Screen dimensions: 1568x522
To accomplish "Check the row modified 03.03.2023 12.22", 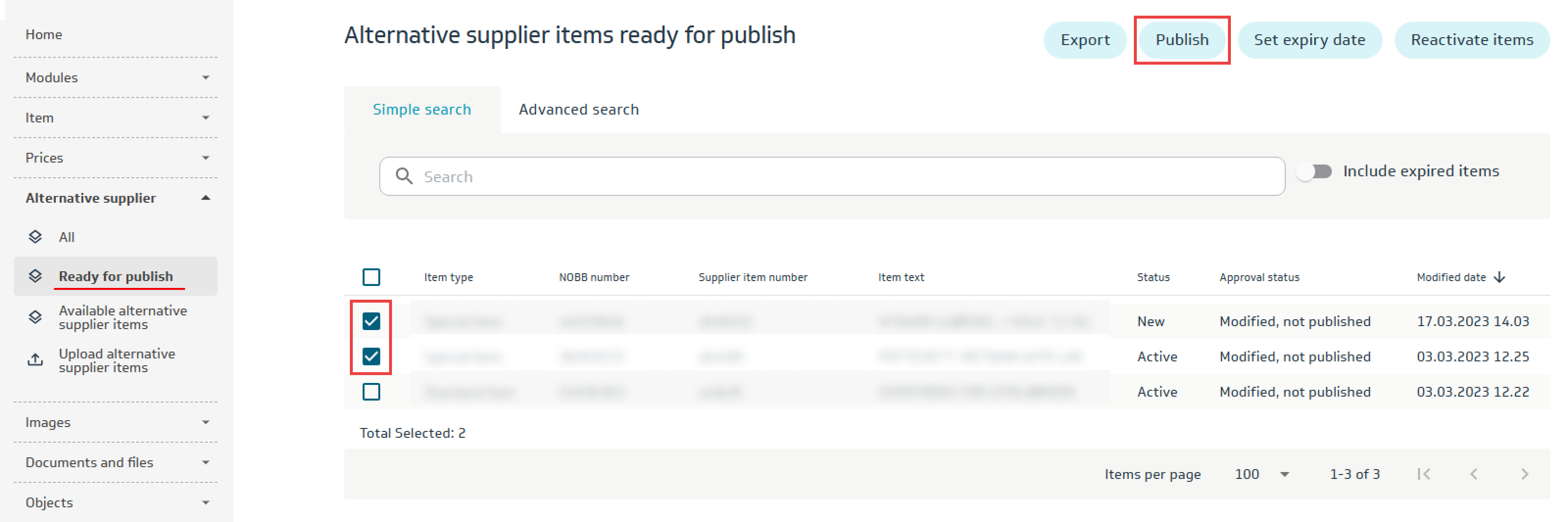I will (371, 392).
